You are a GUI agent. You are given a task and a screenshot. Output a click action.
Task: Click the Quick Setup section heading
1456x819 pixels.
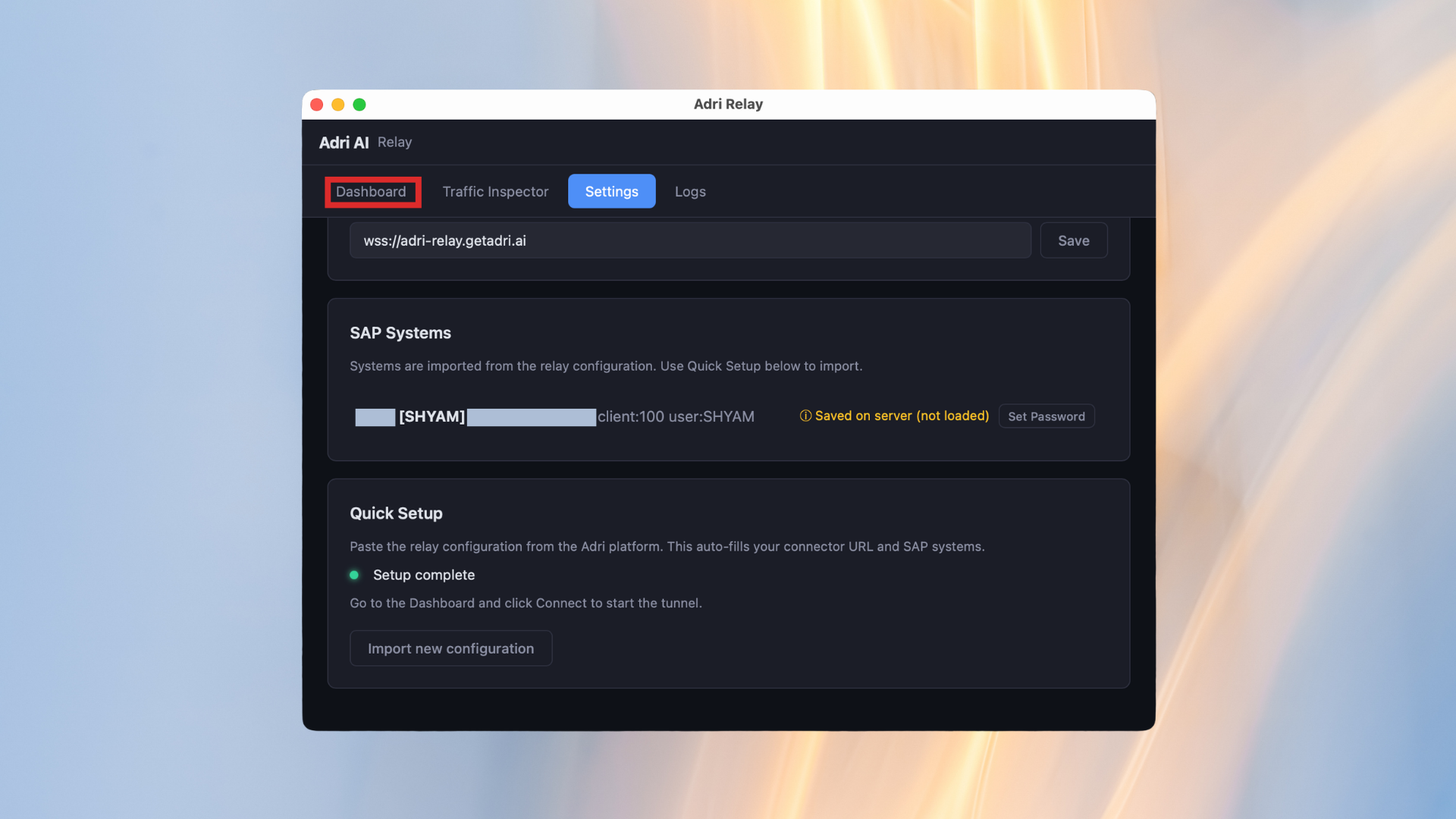pyautogui.click(x=396, y=513)
